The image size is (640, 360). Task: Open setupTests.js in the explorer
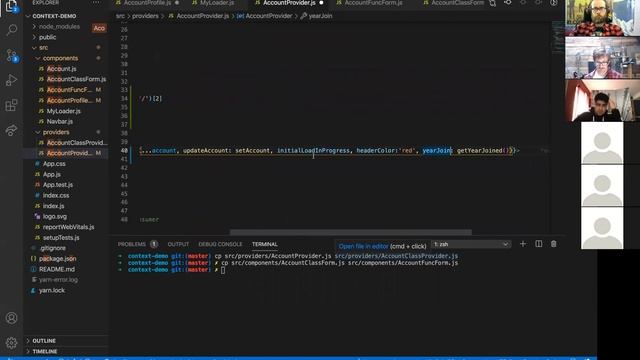(61, 238)
